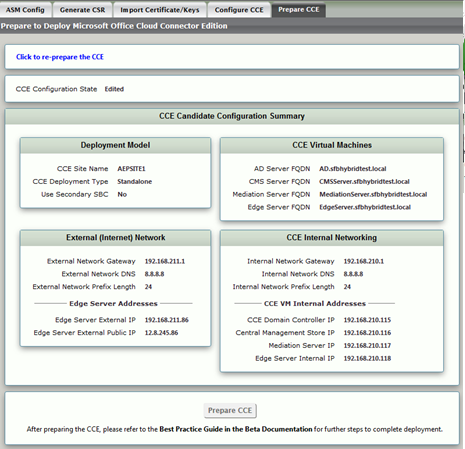The image size is (465, 449).
Task: Go to Import Certificate/Keys tab
Action: [160, 10]
